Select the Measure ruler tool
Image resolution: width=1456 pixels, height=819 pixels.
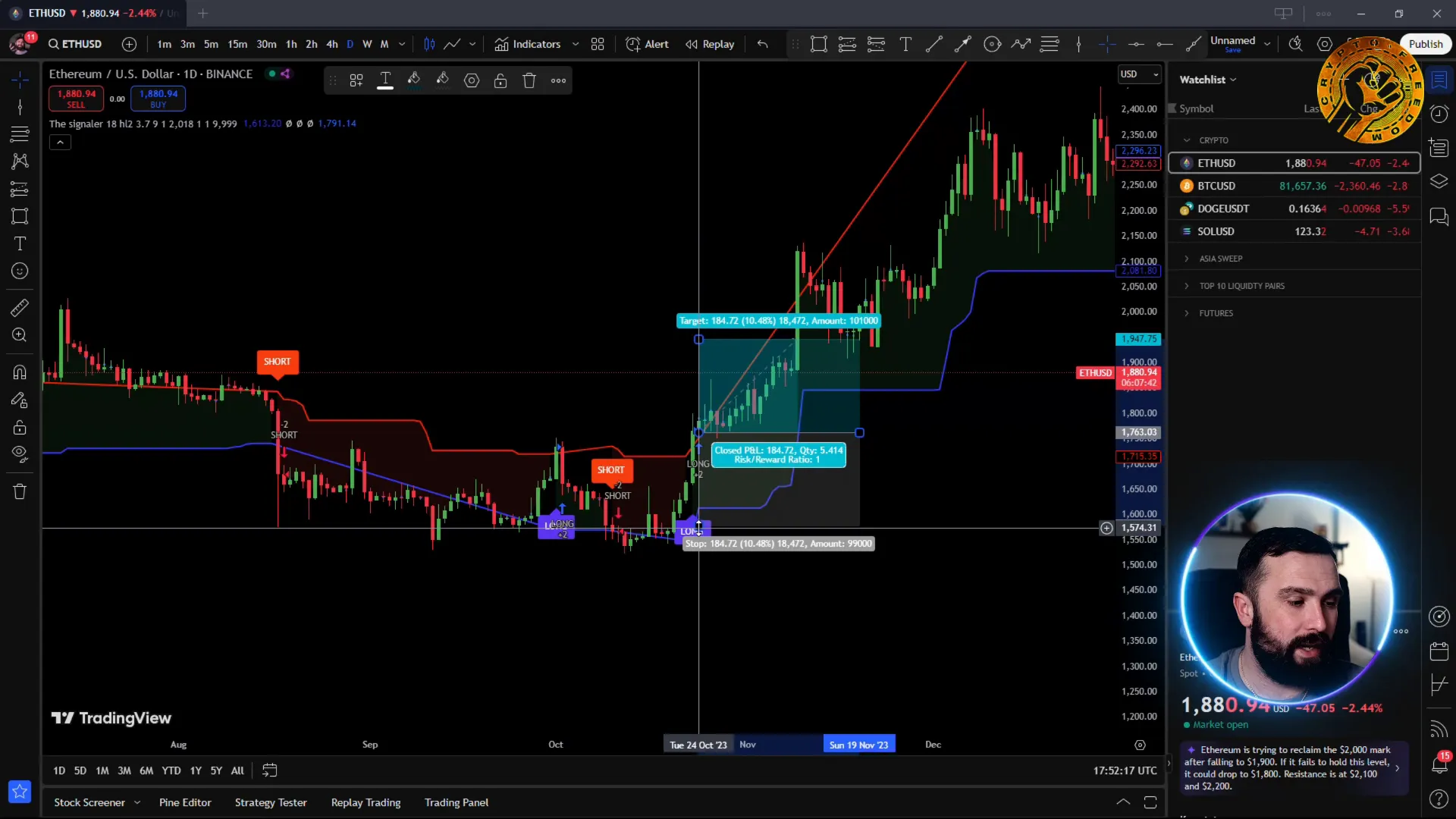pyautogui.click(x=20, y=307)
